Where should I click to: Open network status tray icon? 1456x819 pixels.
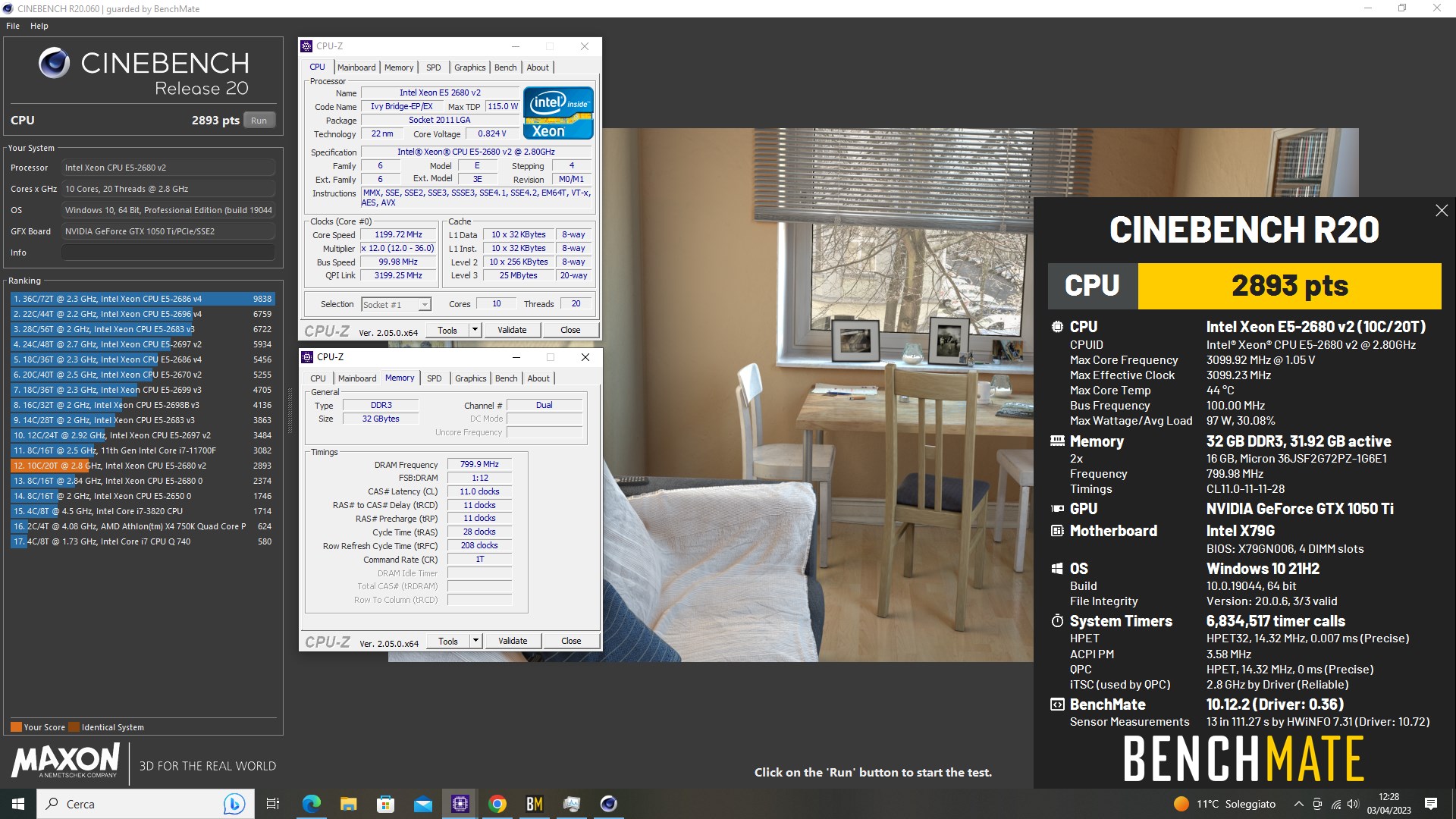coord(1335,804)
